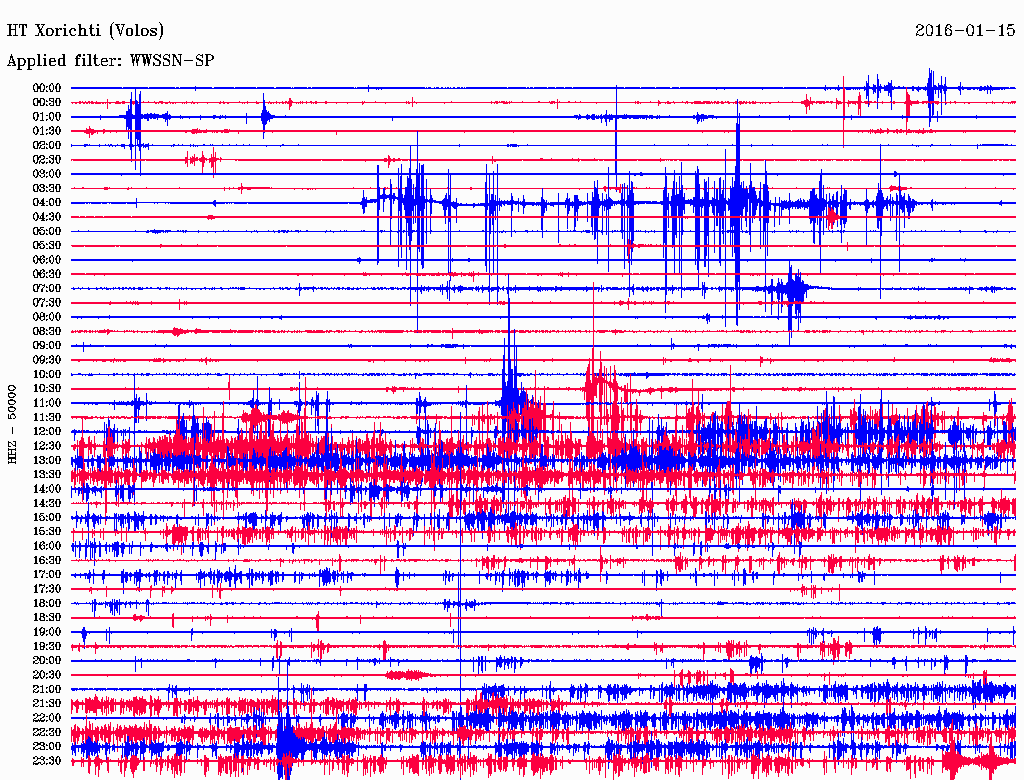Click the date 2016-01-15 label
The width and height of the screenshot is (1024, 780).
pos(965,31)
